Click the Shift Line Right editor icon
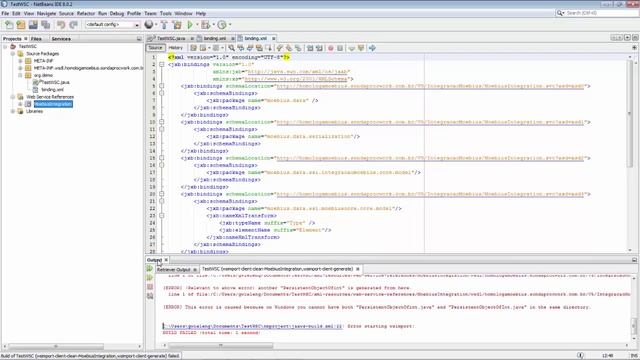 pos(319,48)
